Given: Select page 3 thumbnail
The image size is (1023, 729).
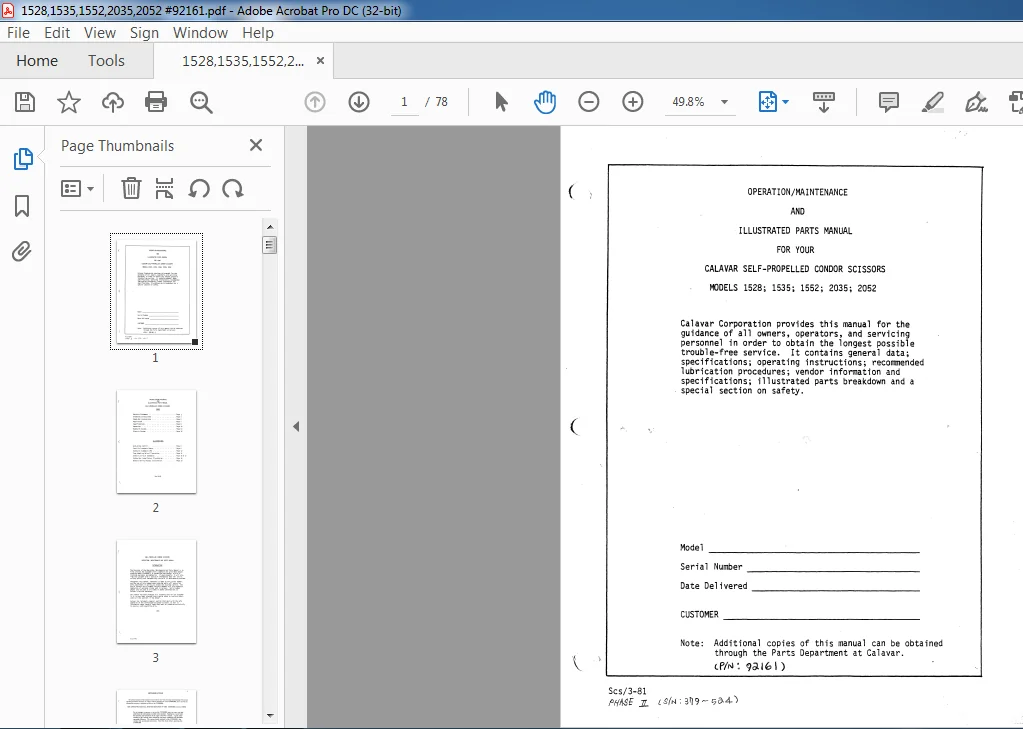Looking at the screenshot, I should (157, 592).
